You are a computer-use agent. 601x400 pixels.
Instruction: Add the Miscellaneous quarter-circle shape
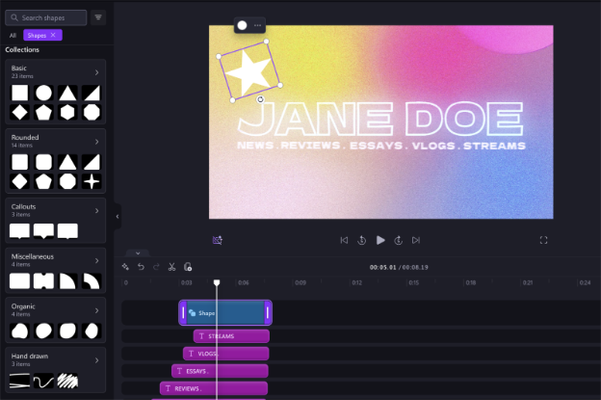click(x=67, y=281)
